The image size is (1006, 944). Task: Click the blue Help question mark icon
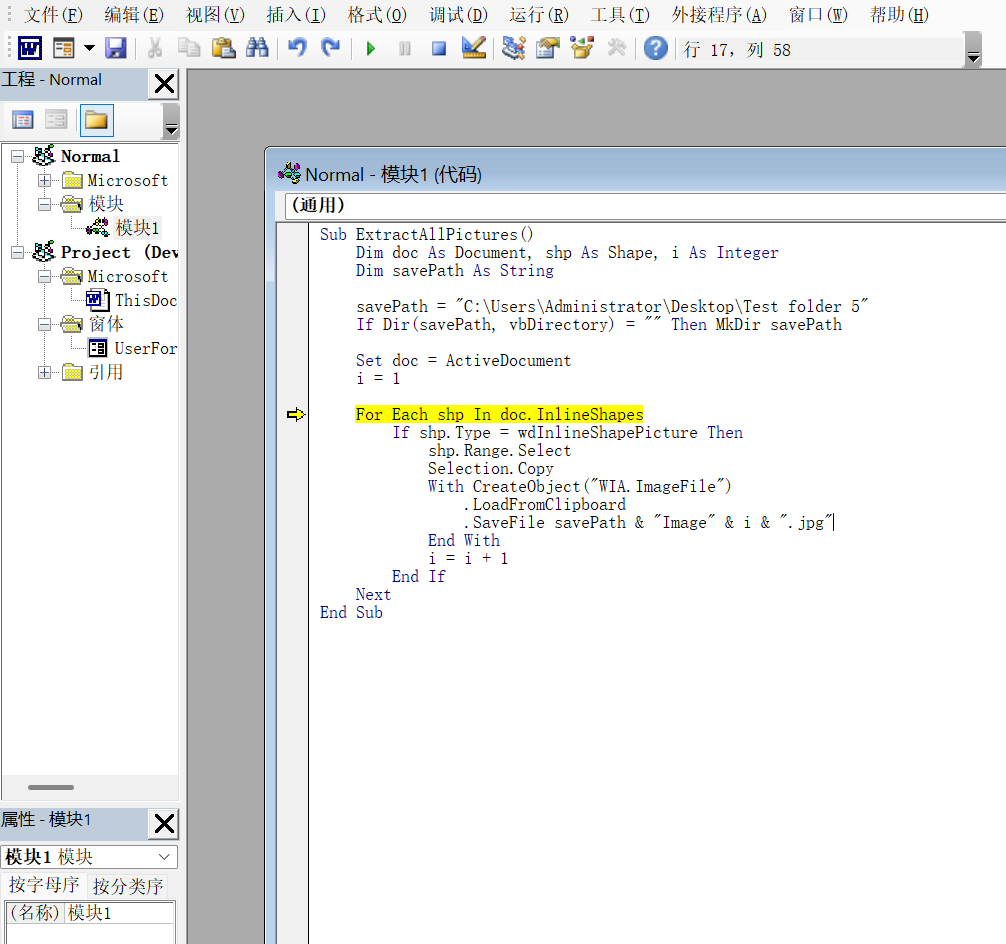(655, 48)
